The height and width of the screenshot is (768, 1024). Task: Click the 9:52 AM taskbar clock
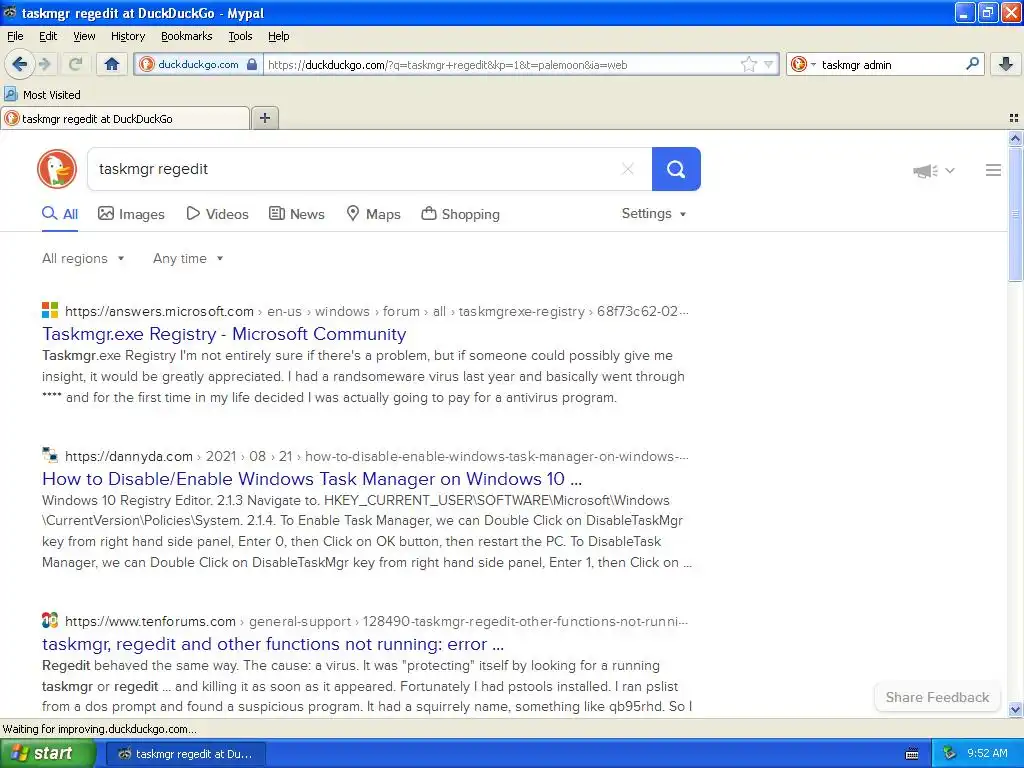pyautogui.click(x=987, y=754)
